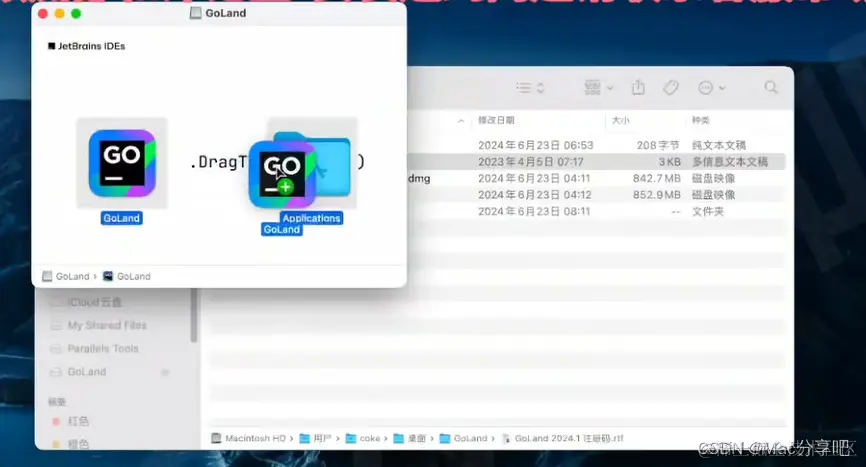Click GoLand 2024.1 注册码.rtf in path bar
Screen dimensions: 866x467
tap(563, 438)
